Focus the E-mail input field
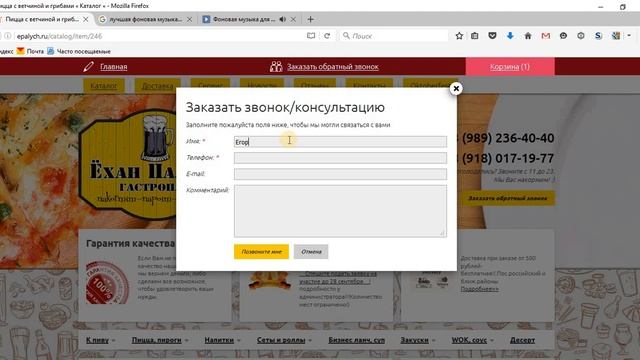Image resolution: width=640 pixels, height=360 pixels. pyautogui.click(x=340, y=174)
